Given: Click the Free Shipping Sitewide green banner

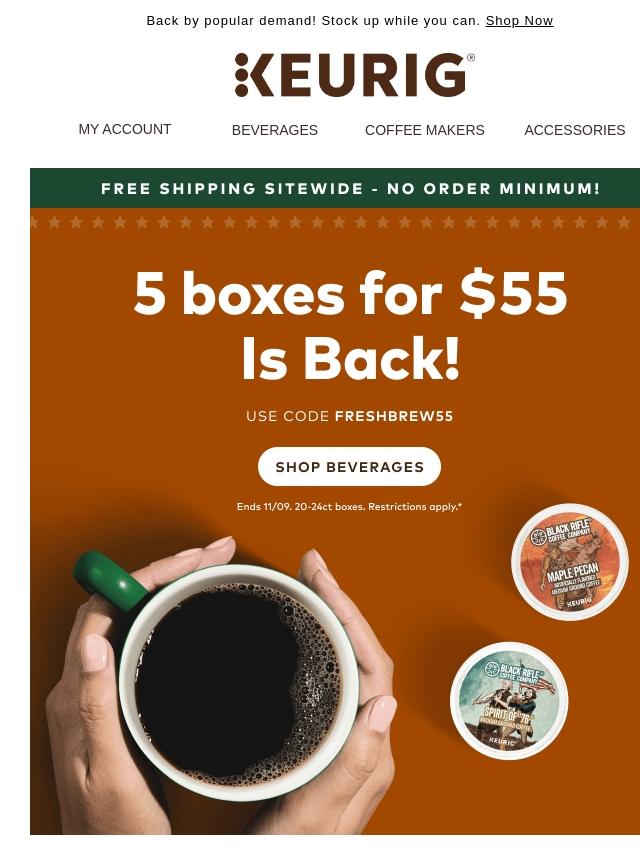Looking at the screenshot, I should tap(335, 188).
